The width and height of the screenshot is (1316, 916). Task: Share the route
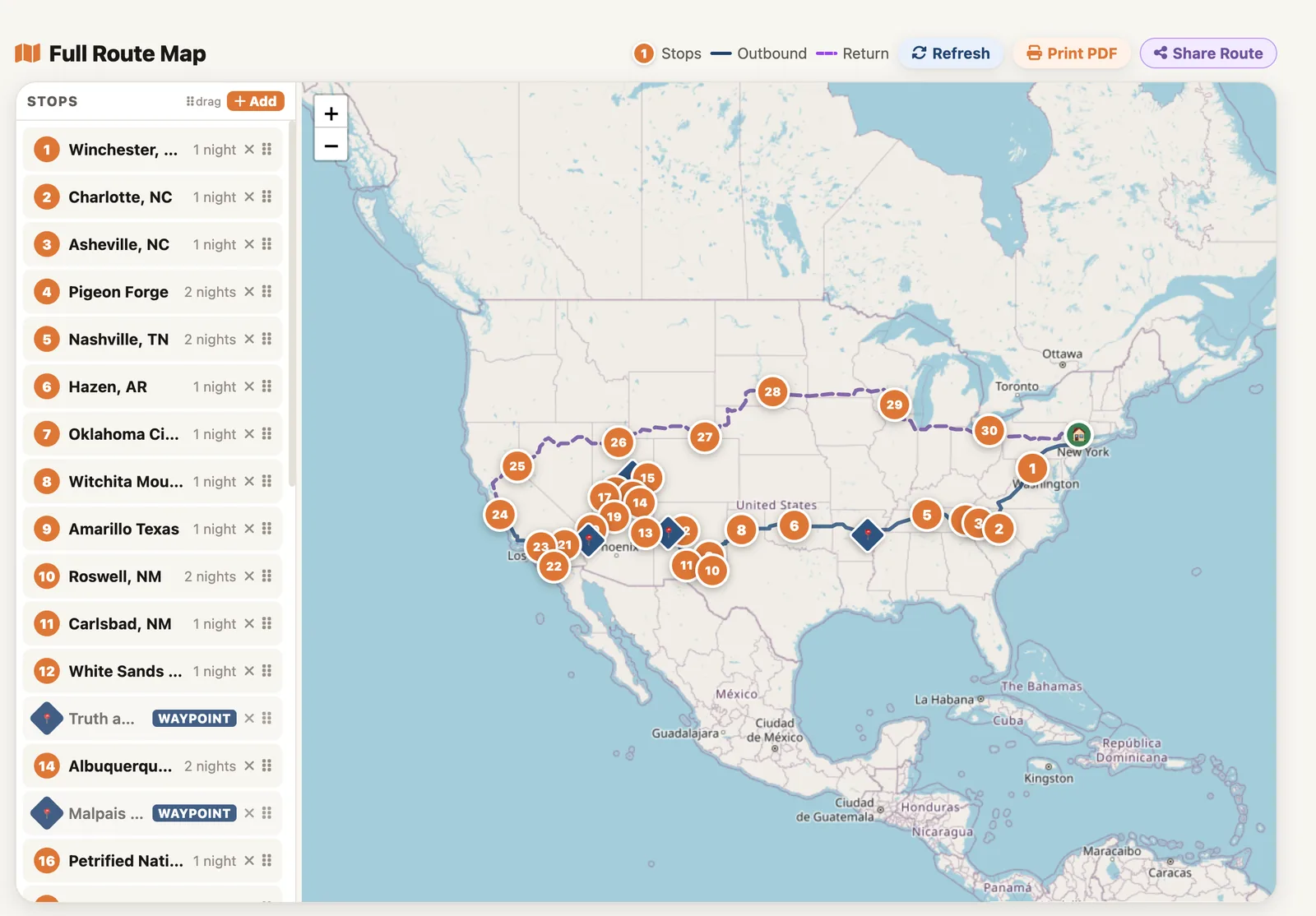pos(1208,53)
